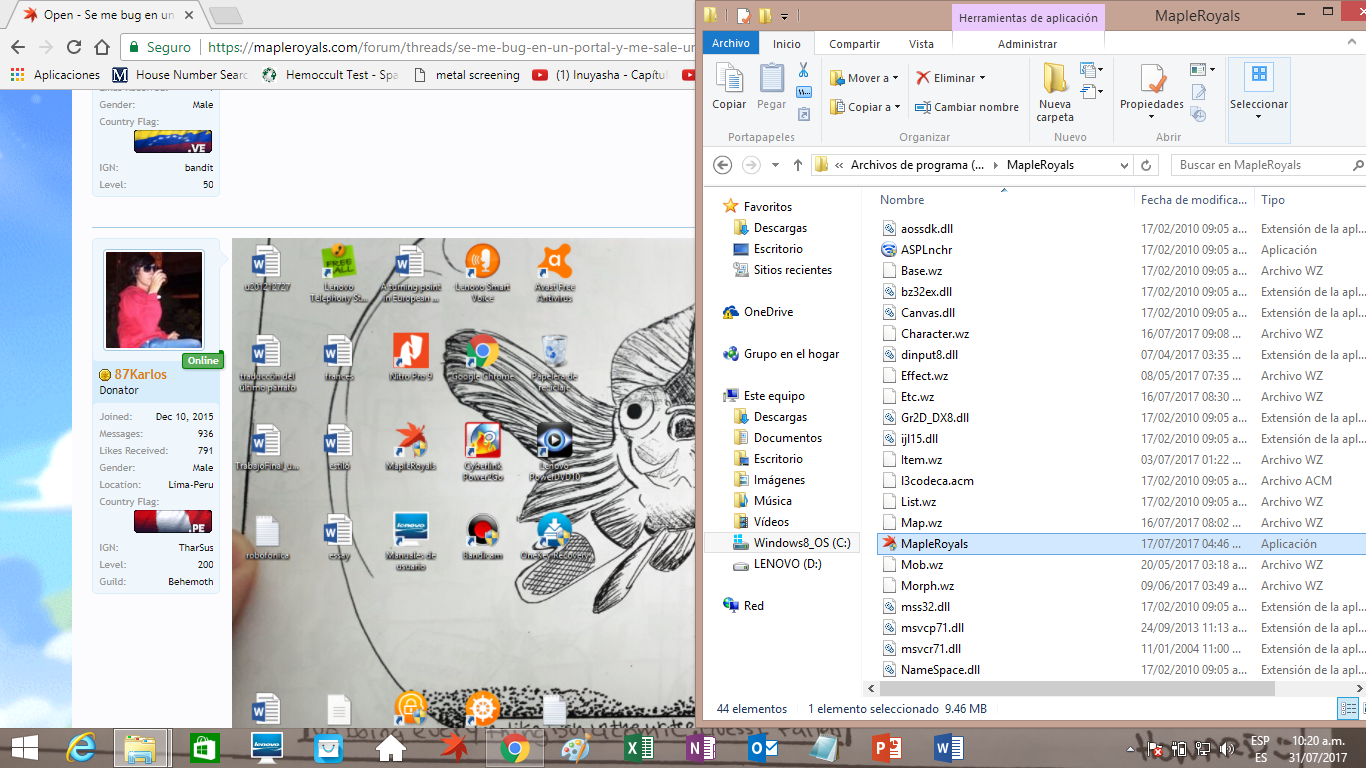1366x768 pixels.
Task: Create a folder with Nueva carpeta icon
Action: click(1054, 92)
